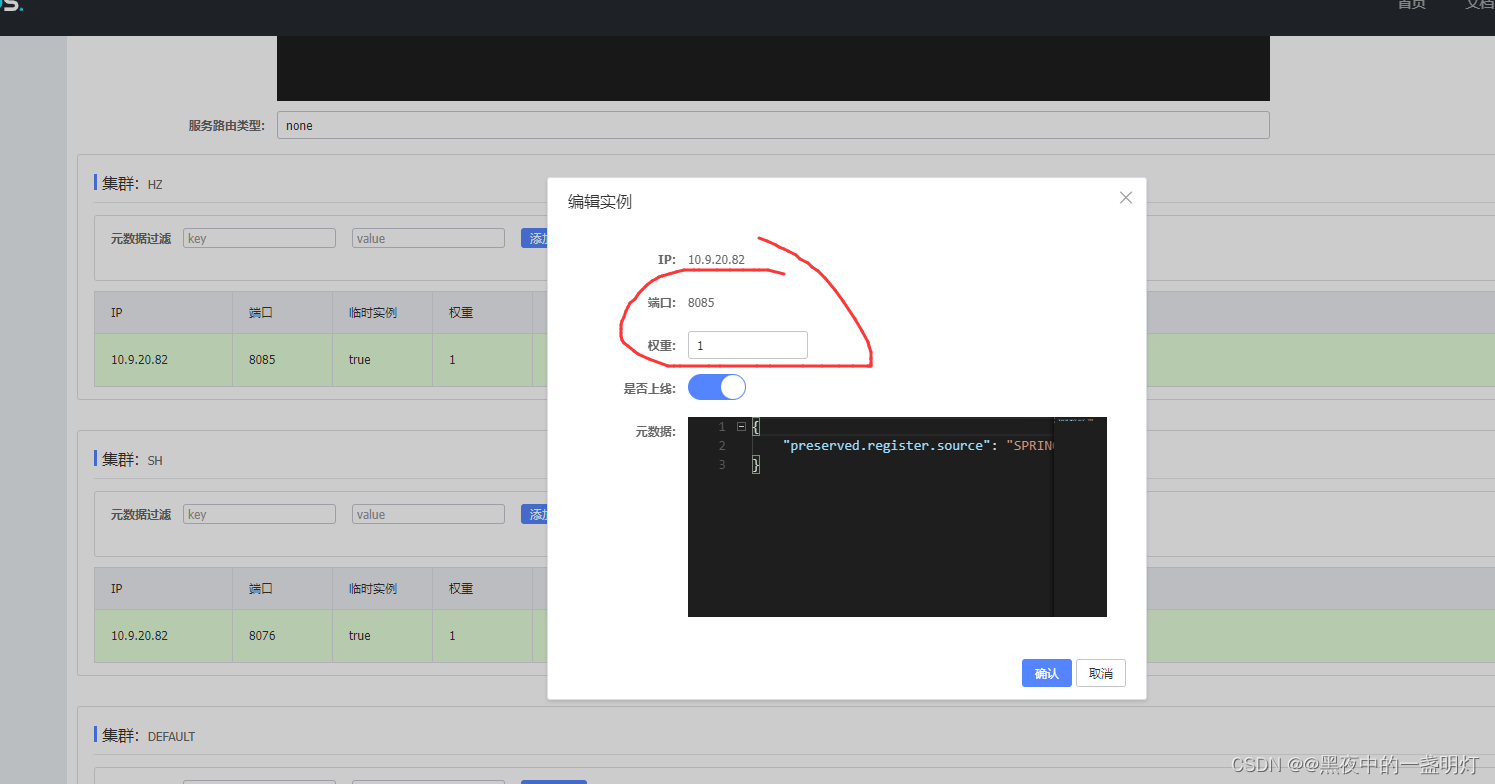Click inside the 元数据 code editor

tap(897, 517)
